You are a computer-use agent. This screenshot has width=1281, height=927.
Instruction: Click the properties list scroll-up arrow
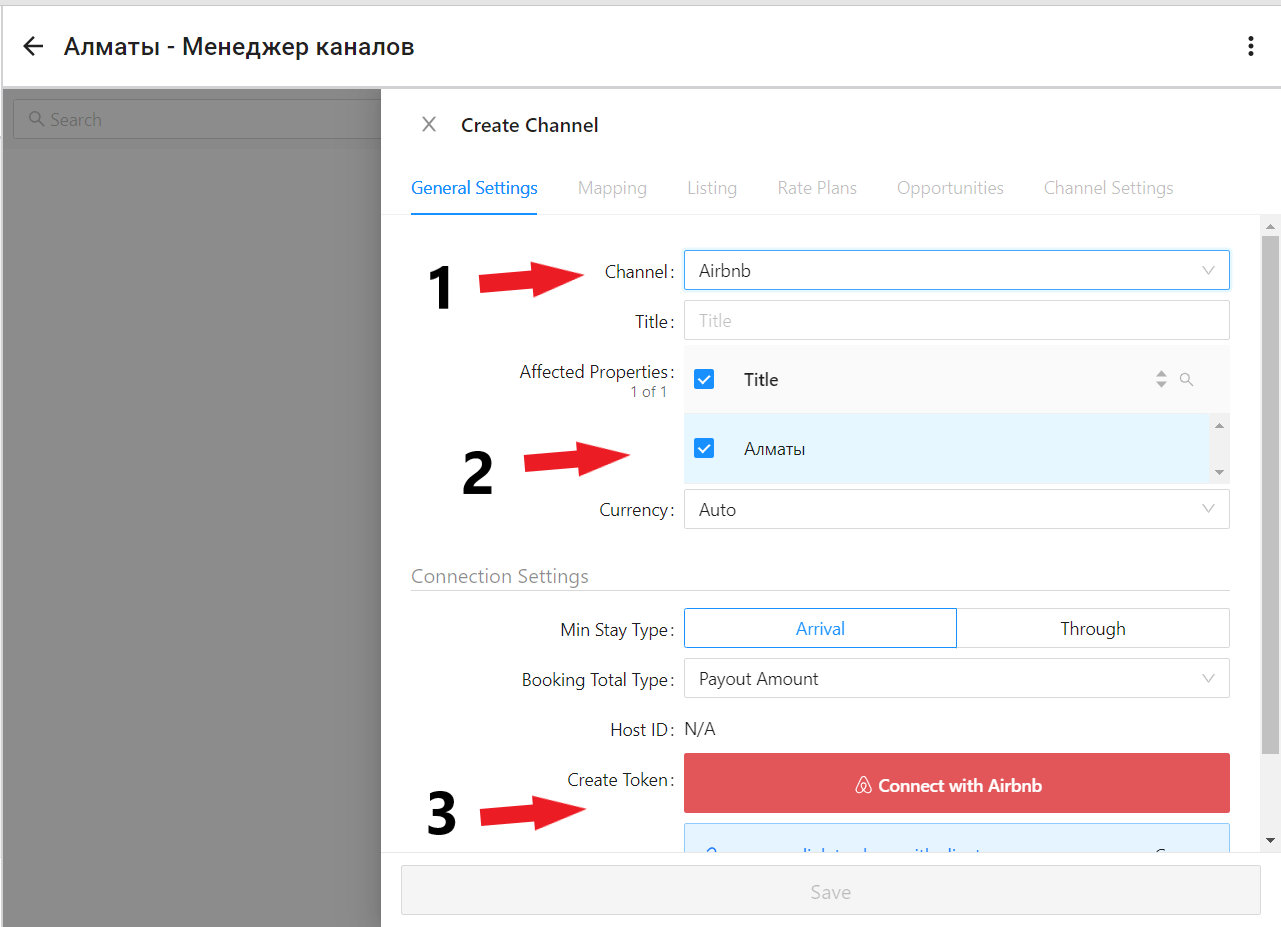pyautogui.click(x=1219, y=425)
